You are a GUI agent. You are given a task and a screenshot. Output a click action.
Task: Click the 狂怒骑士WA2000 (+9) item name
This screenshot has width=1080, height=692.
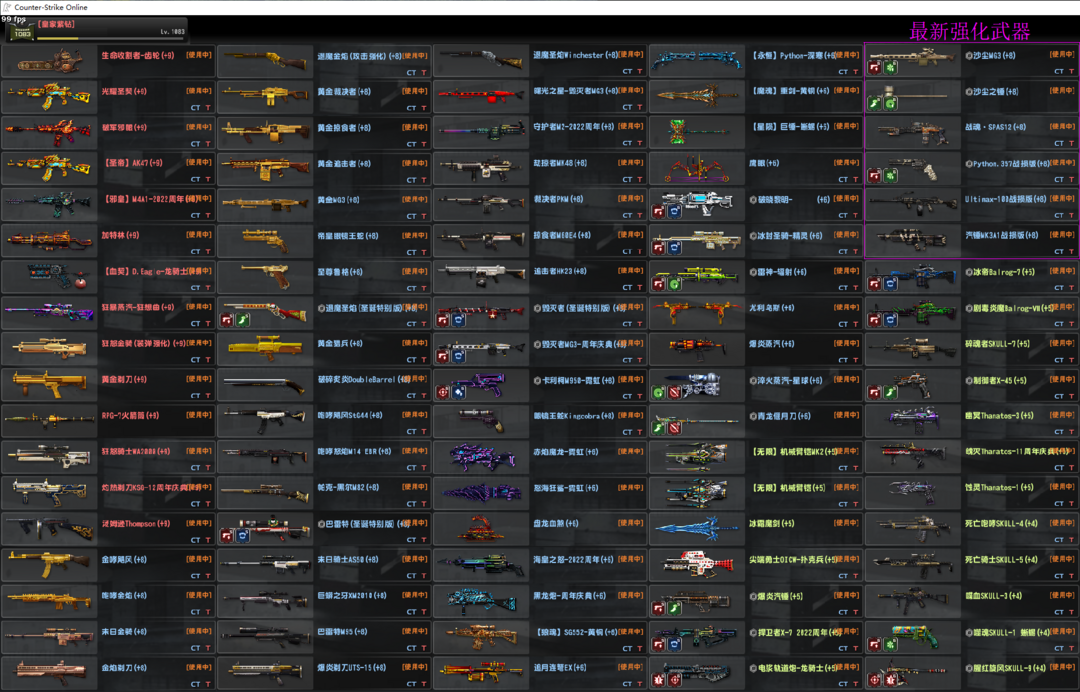click(x=136, y=452)
